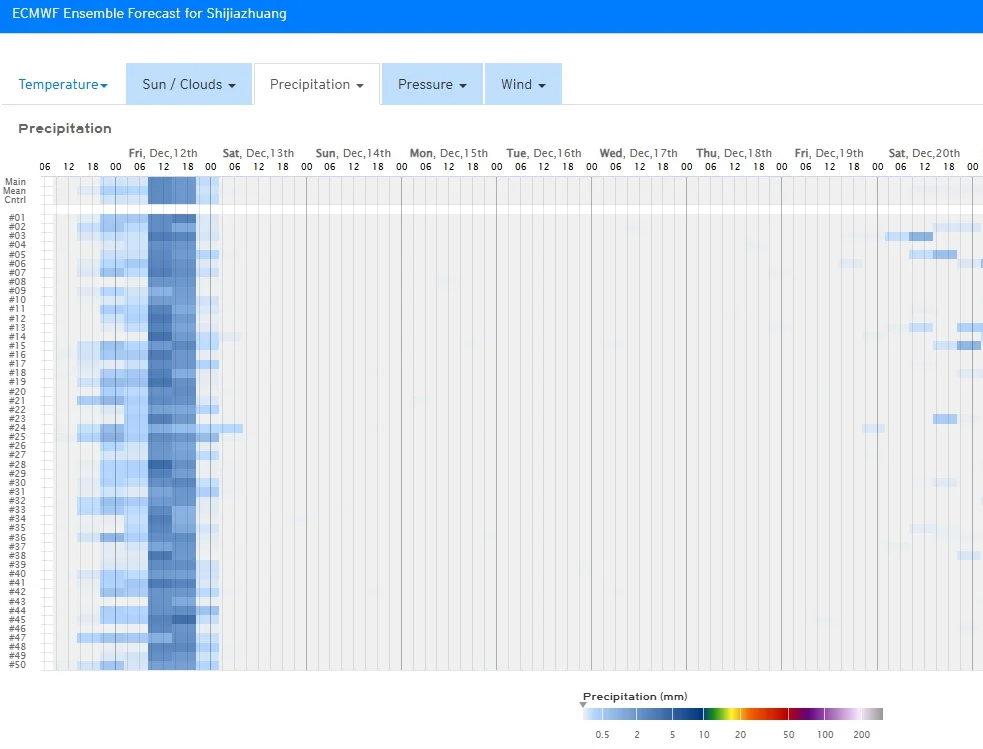Image resolution: width=983 pixels, height=749 pixels.
Task: Select the 'Sat, Dec,13th' date header
Action: [258, 153]
